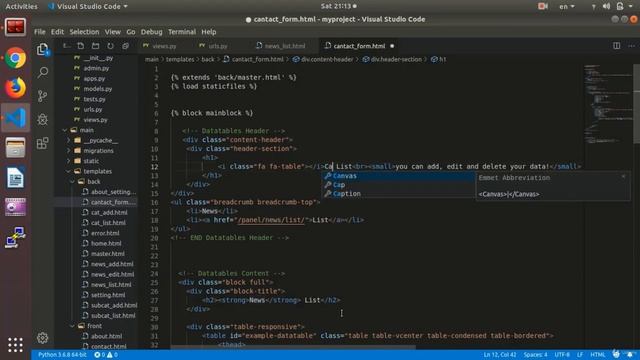Click the Spaces: 4 indentation setting

(x=535, y=355)
